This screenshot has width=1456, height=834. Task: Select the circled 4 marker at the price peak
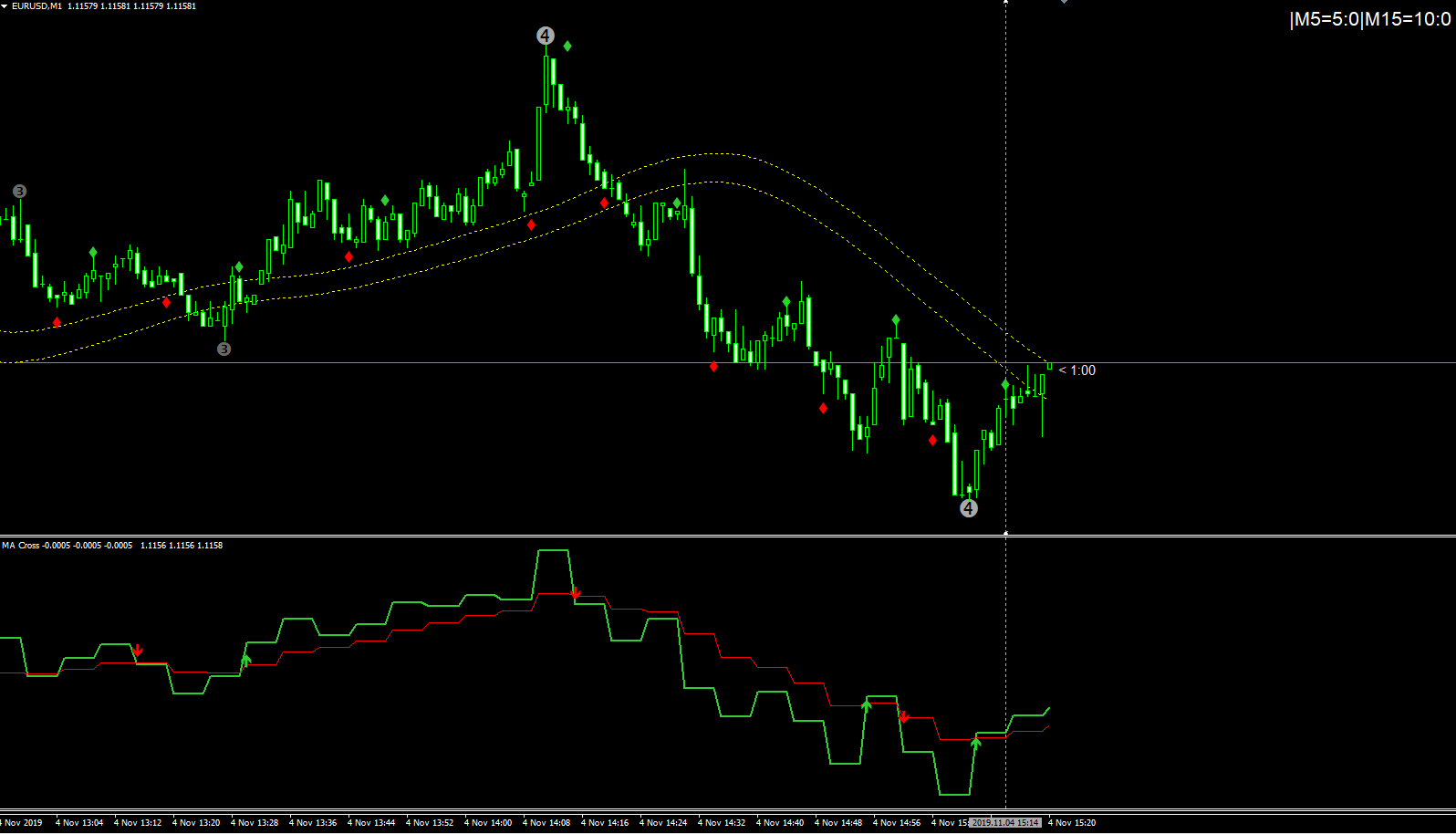point(545,36)
